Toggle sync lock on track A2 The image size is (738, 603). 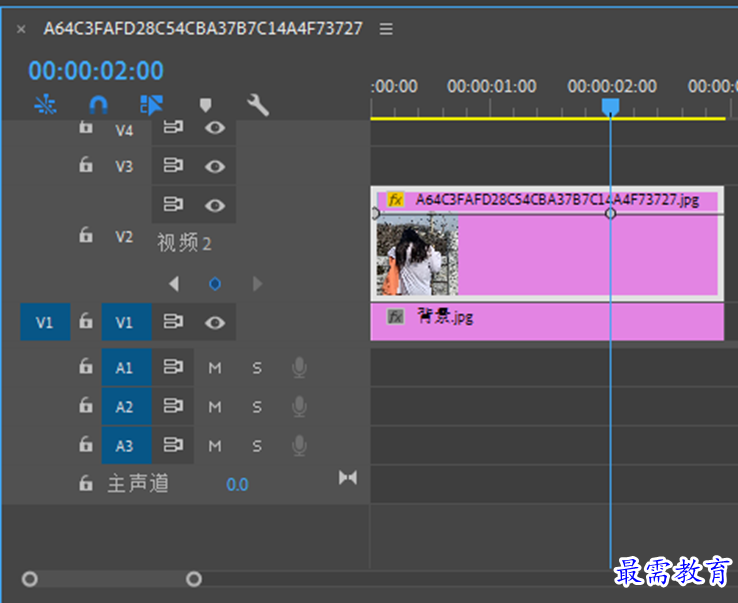click(173, 405)
